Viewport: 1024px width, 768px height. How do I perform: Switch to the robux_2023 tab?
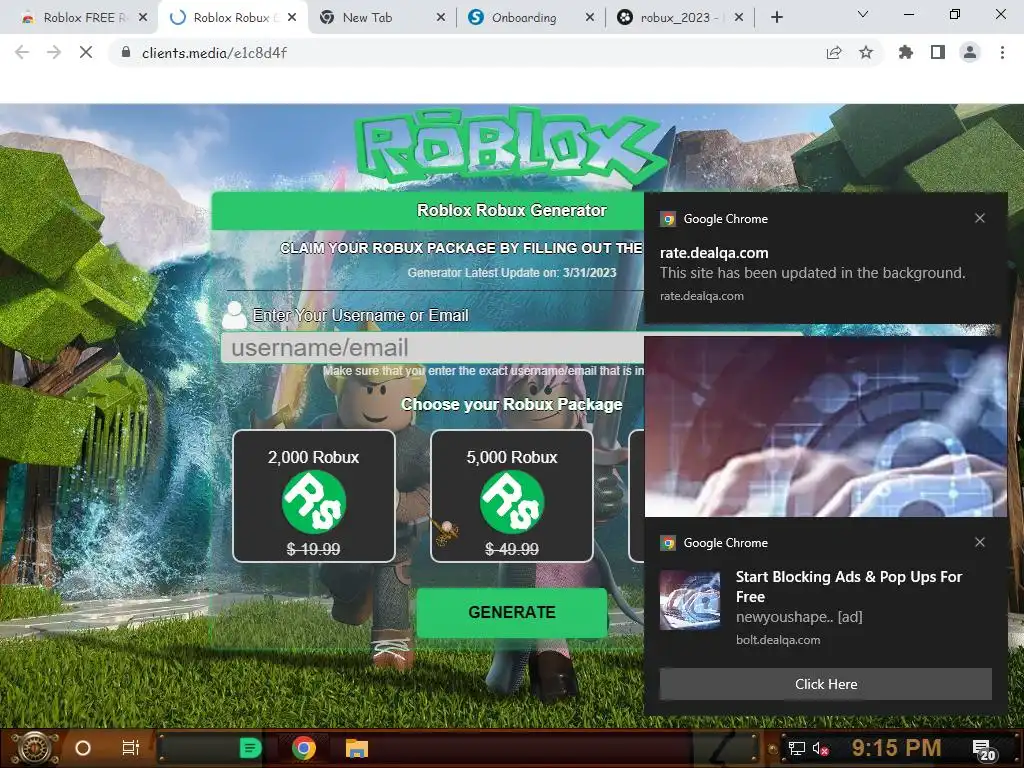679,18
